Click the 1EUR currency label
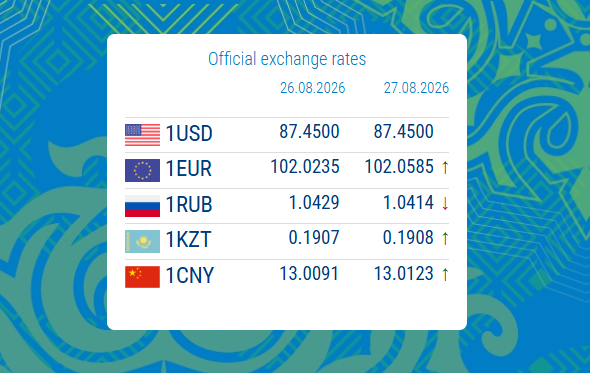The width and height of the screenshot is (590, 373). 189,169
